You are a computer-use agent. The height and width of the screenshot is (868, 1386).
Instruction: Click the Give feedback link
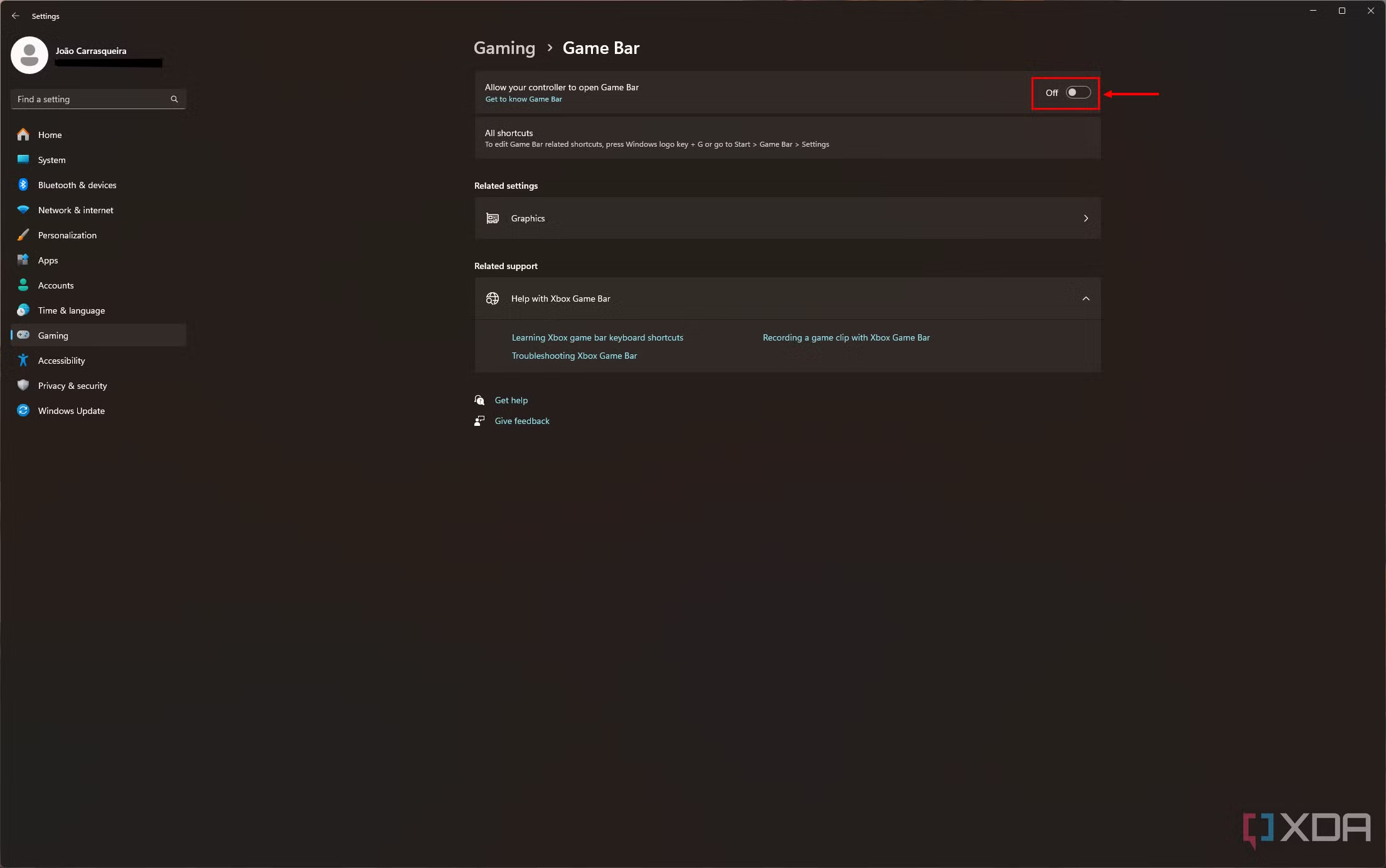[x=522, y=421]
